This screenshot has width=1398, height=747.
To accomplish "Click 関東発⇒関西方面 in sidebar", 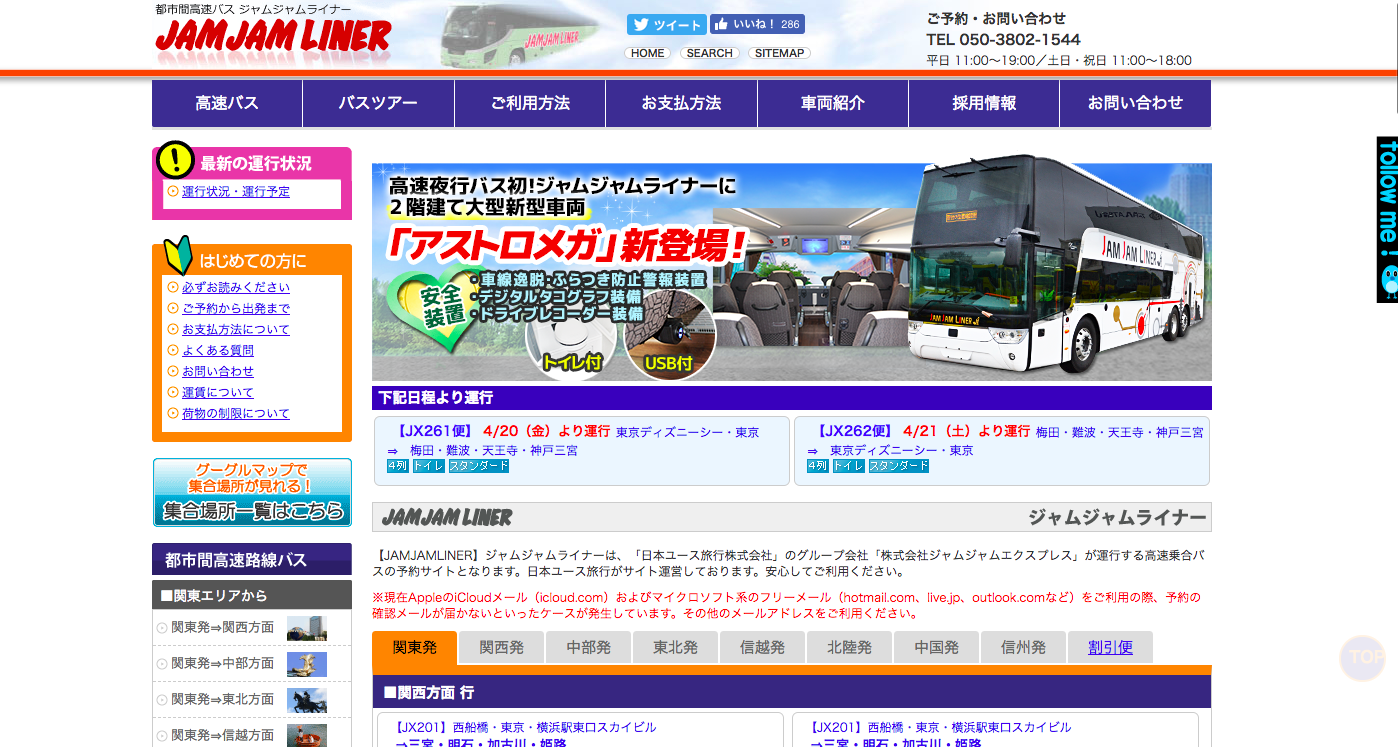I will tap(222, 627).
